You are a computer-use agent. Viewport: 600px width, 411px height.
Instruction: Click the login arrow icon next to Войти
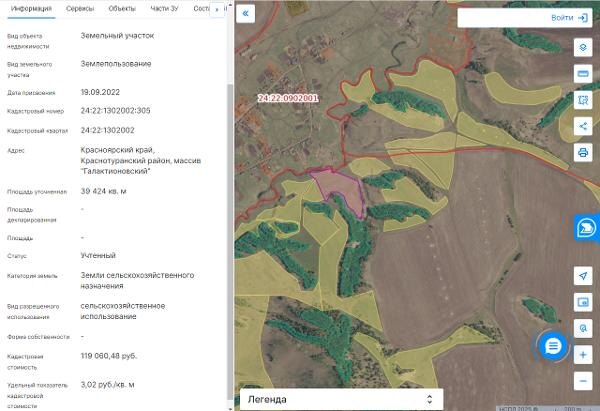click(x=583, y=18)
